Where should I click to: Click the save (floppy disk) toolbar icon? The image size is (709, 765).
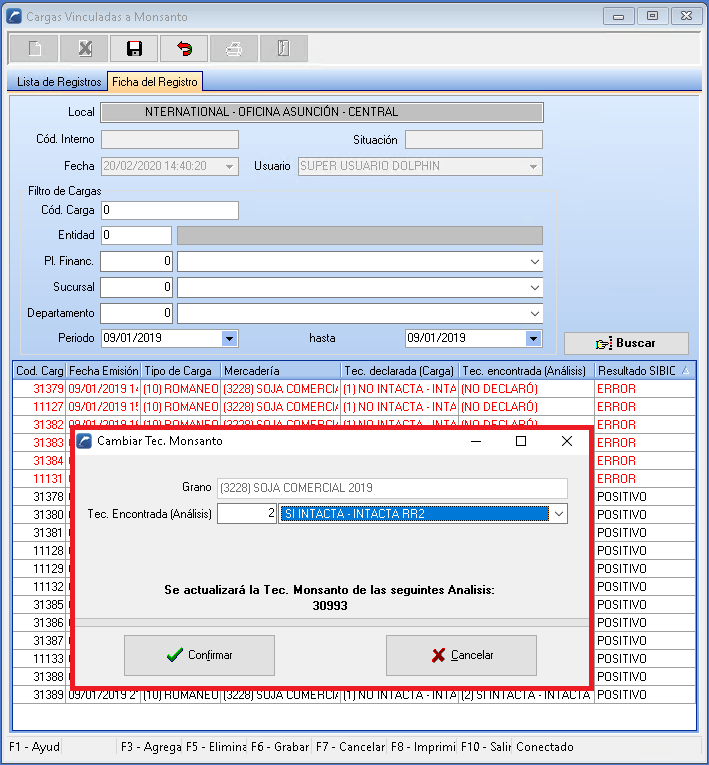134,48
